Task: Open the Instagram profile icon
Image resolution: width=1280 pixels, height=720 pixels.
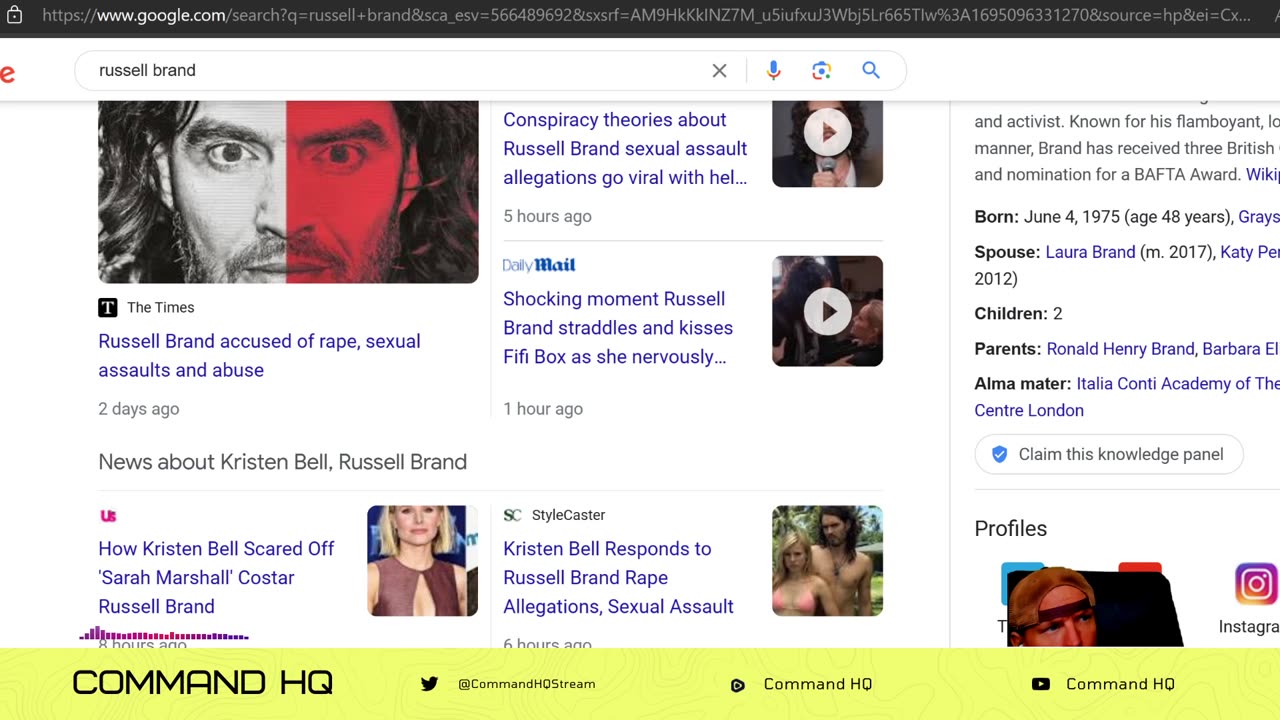Action: pyautogui.click(x=1256, y=584)
